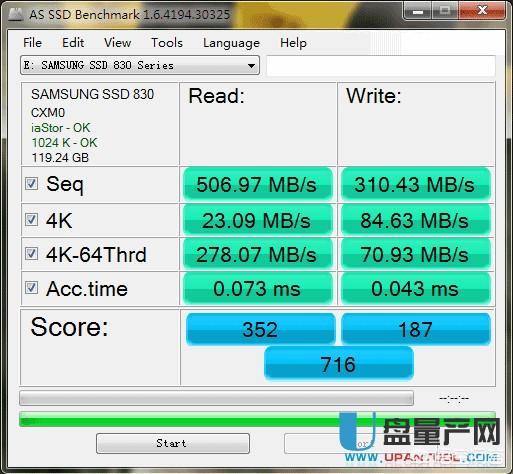Disable the 4K-64Thrd test checkbox
Image resolution: width=513 pixels, height=474 pixels.
pos(31,254)
